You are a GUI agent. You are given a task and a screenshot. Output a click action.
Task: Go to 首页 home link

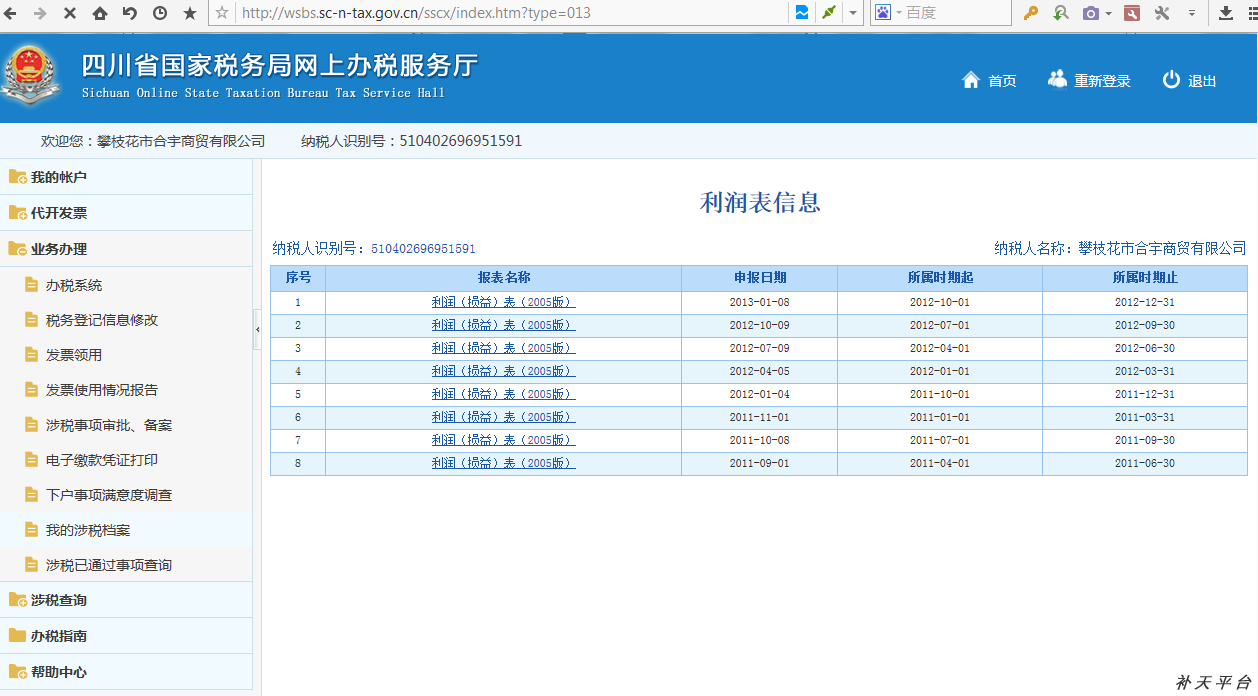tap(989, 81)
